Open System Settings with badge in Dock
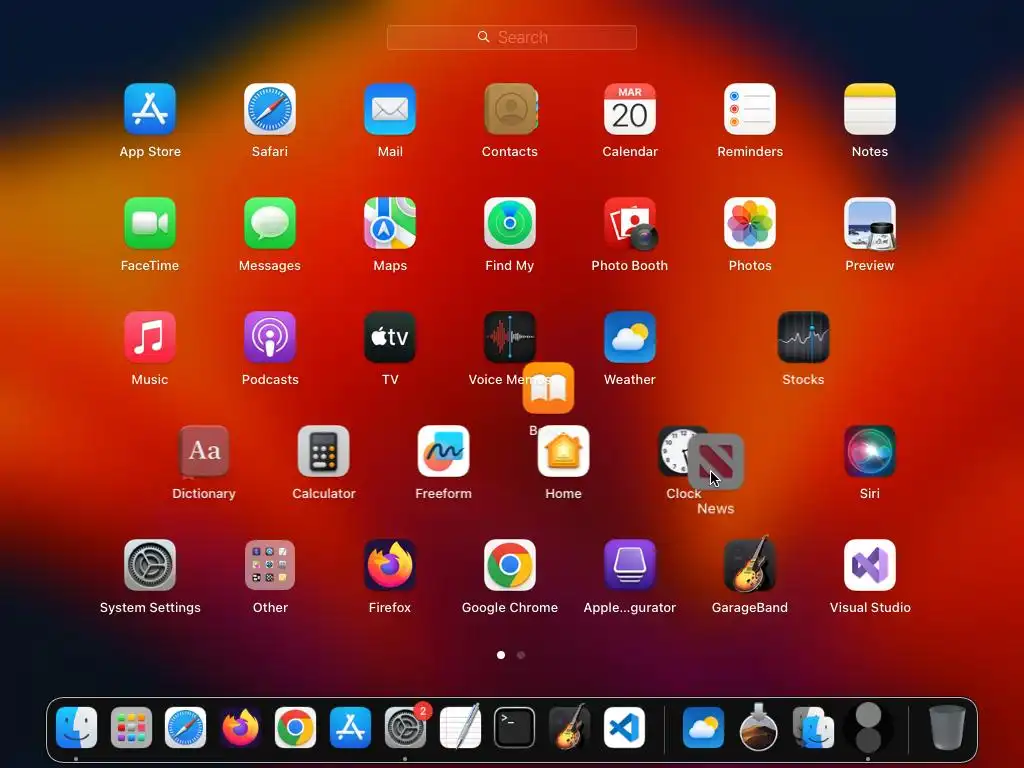 click(x=405, y=728)
